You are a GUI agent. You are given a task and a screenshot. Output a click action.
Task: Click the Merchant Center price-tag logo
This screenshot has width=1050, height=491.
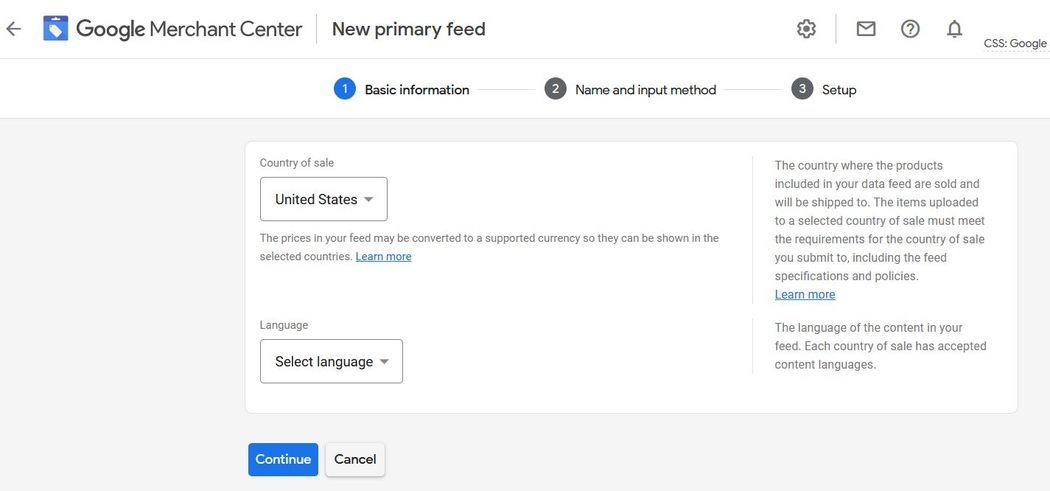(x=56, y=29)
